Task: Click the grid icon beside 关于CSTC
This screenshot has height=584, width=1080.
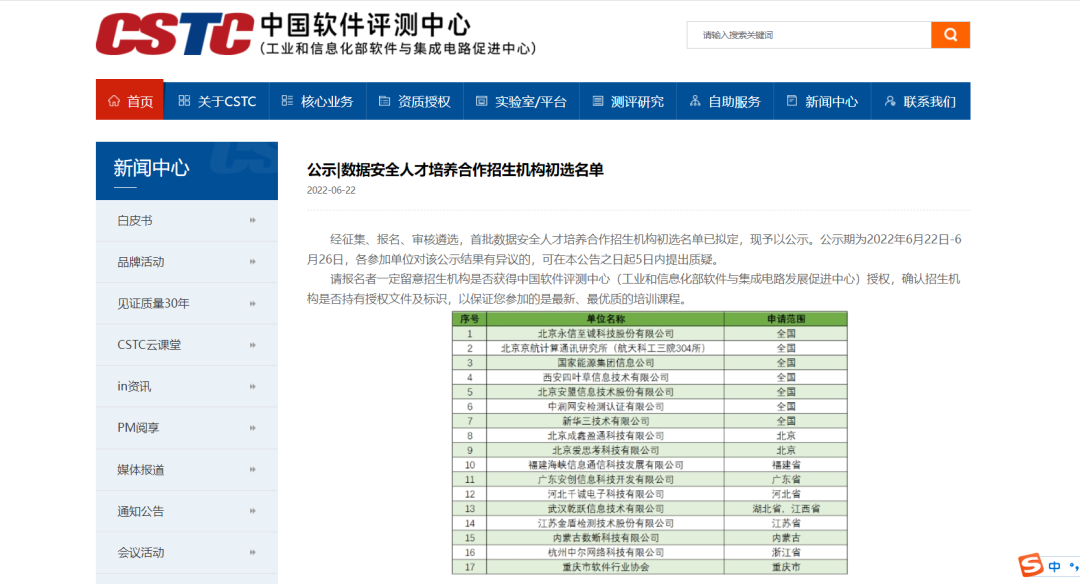Action: pyautogui.click(x=184, y=100)
